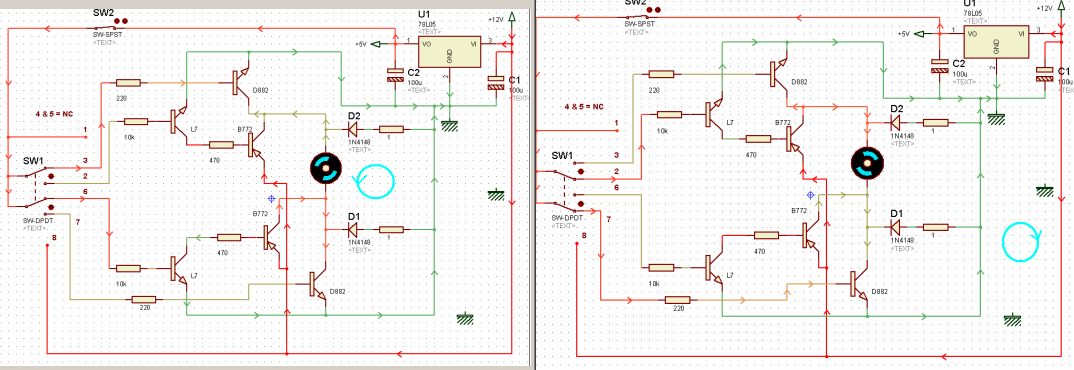
Task: Select U1 78L05 regulator in right schematic
Action: coord(996,40)
